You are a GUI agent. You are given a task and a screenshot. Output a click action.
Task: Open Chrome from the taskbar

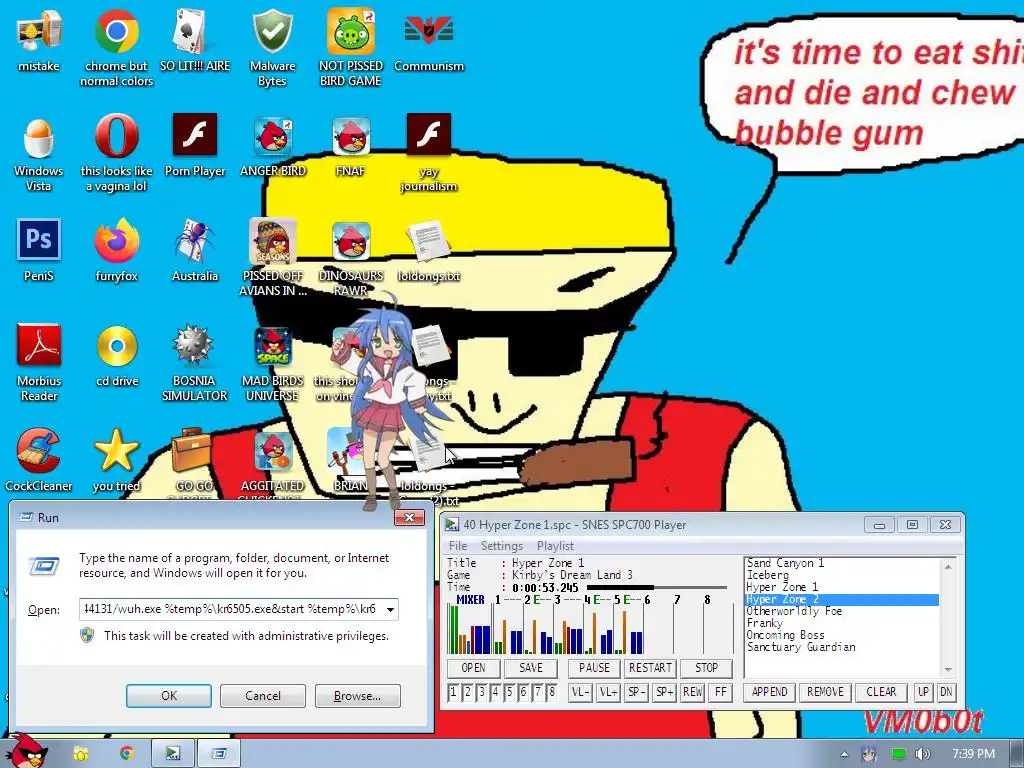coord(126,754)
